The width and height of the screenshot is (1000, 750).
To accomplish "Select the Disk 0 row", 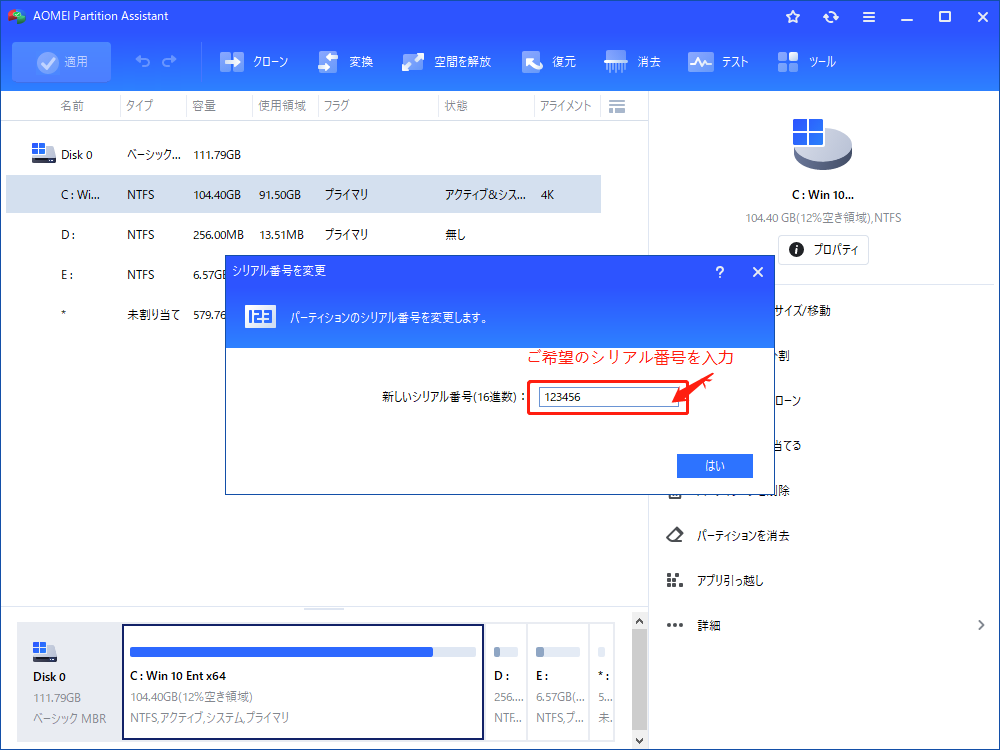I will 304,154.
